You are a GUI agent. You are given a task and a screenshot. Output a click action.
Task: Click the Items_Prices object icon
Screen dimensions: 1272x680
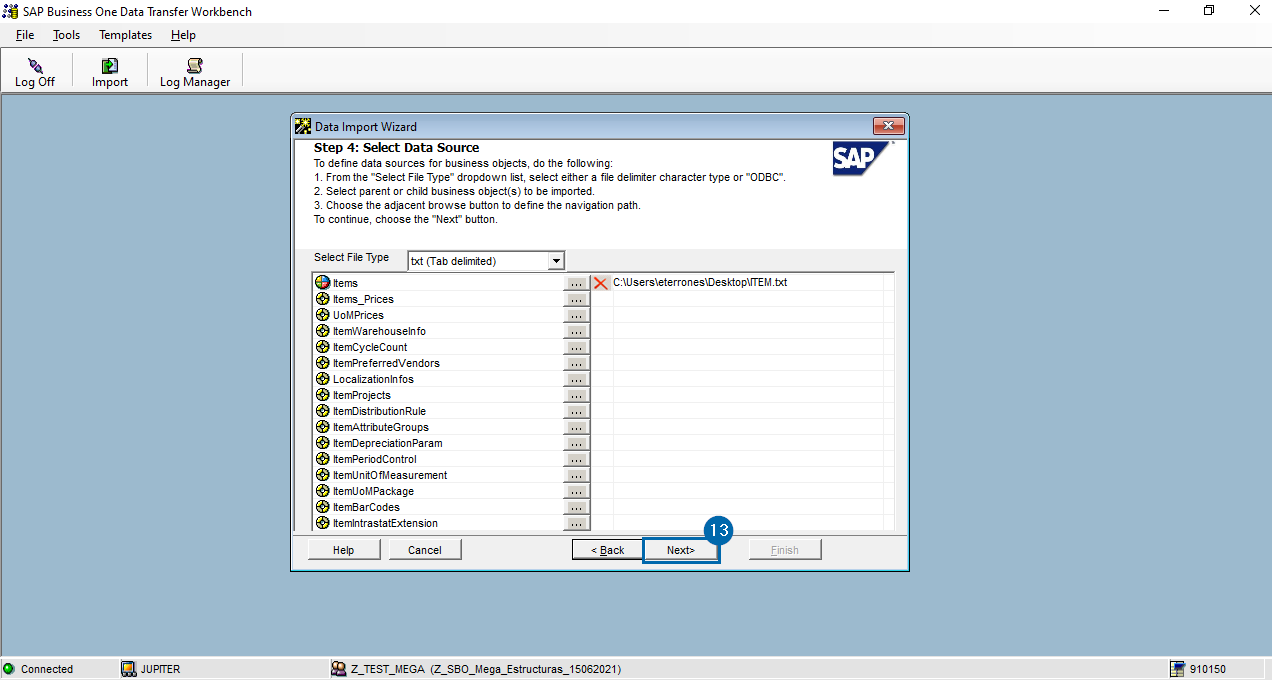coord(322,299)
